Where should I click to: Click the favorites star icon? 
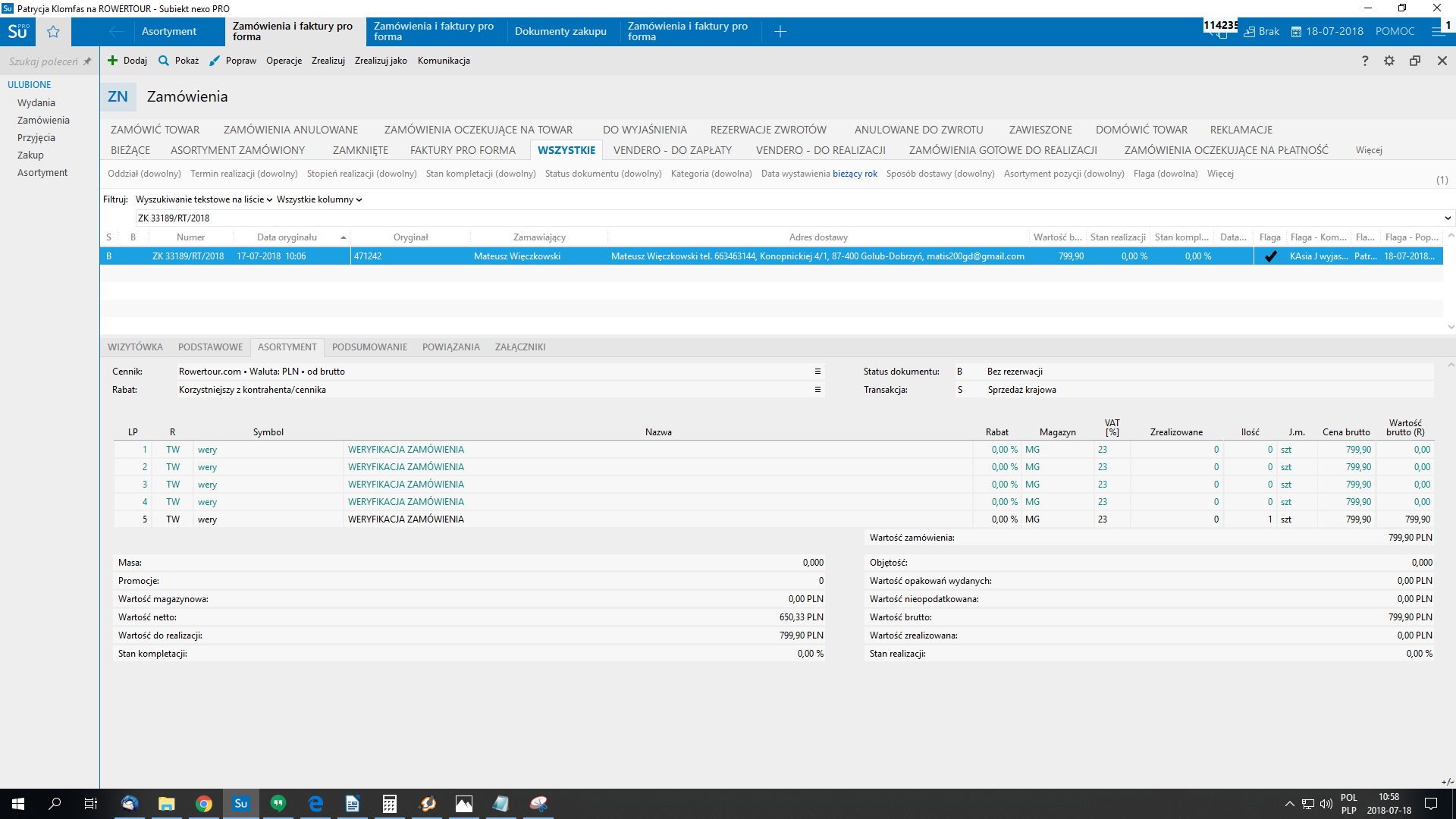(53, 32)
